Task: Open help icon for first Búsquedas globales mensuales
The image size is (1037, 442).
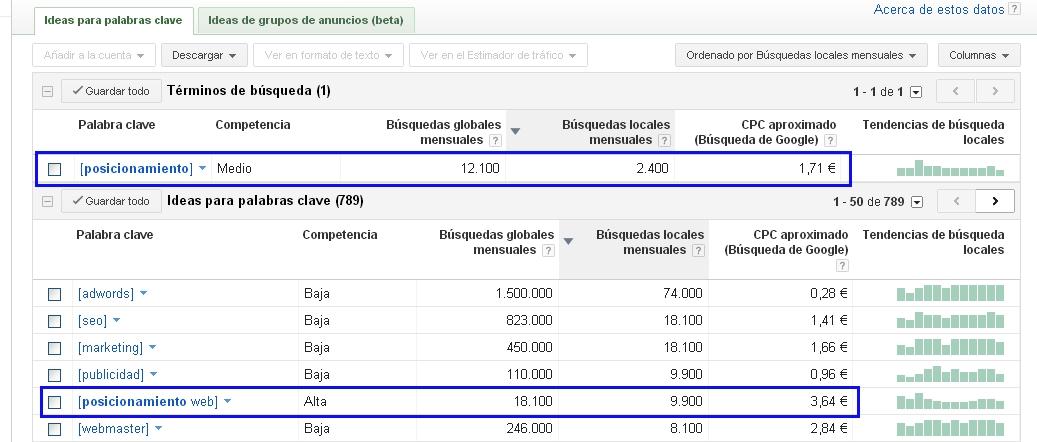Action: (495, 140)
